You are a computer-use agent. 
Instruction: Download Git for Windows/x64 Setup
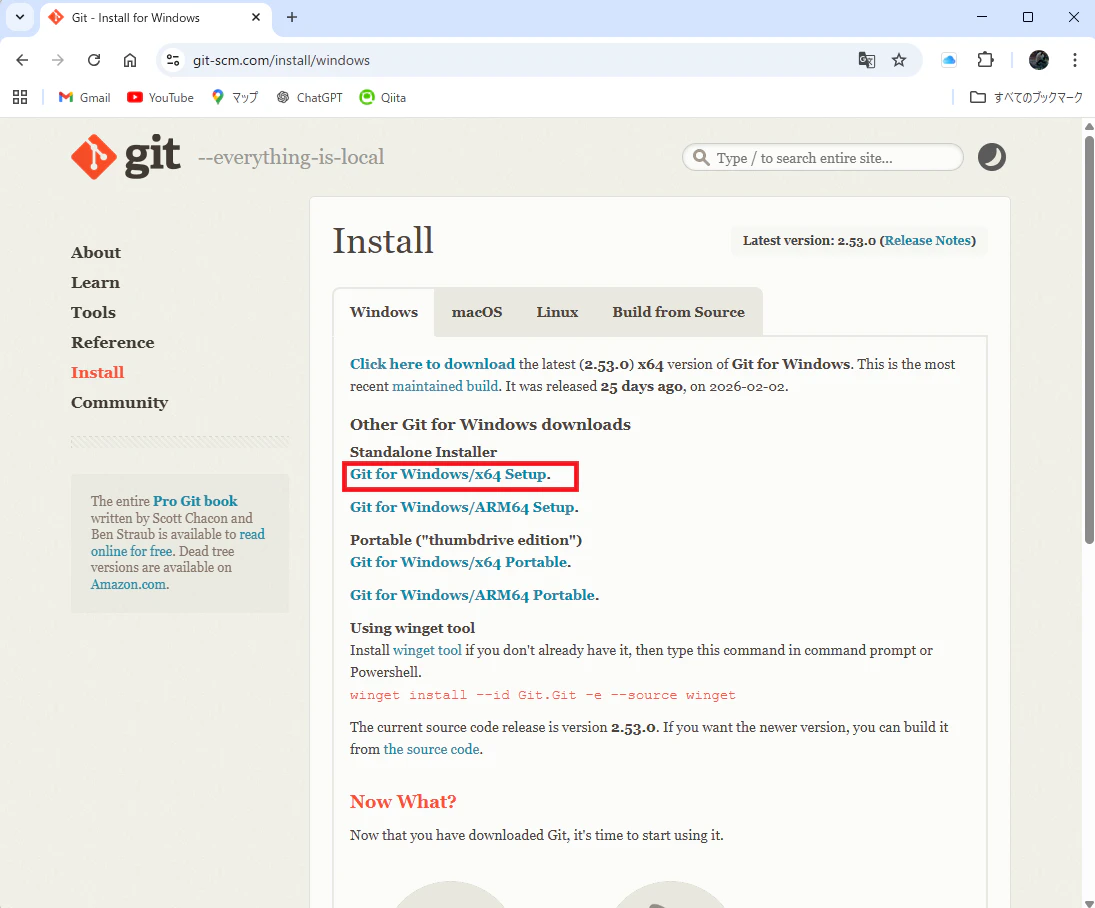(x=448, y=474)
